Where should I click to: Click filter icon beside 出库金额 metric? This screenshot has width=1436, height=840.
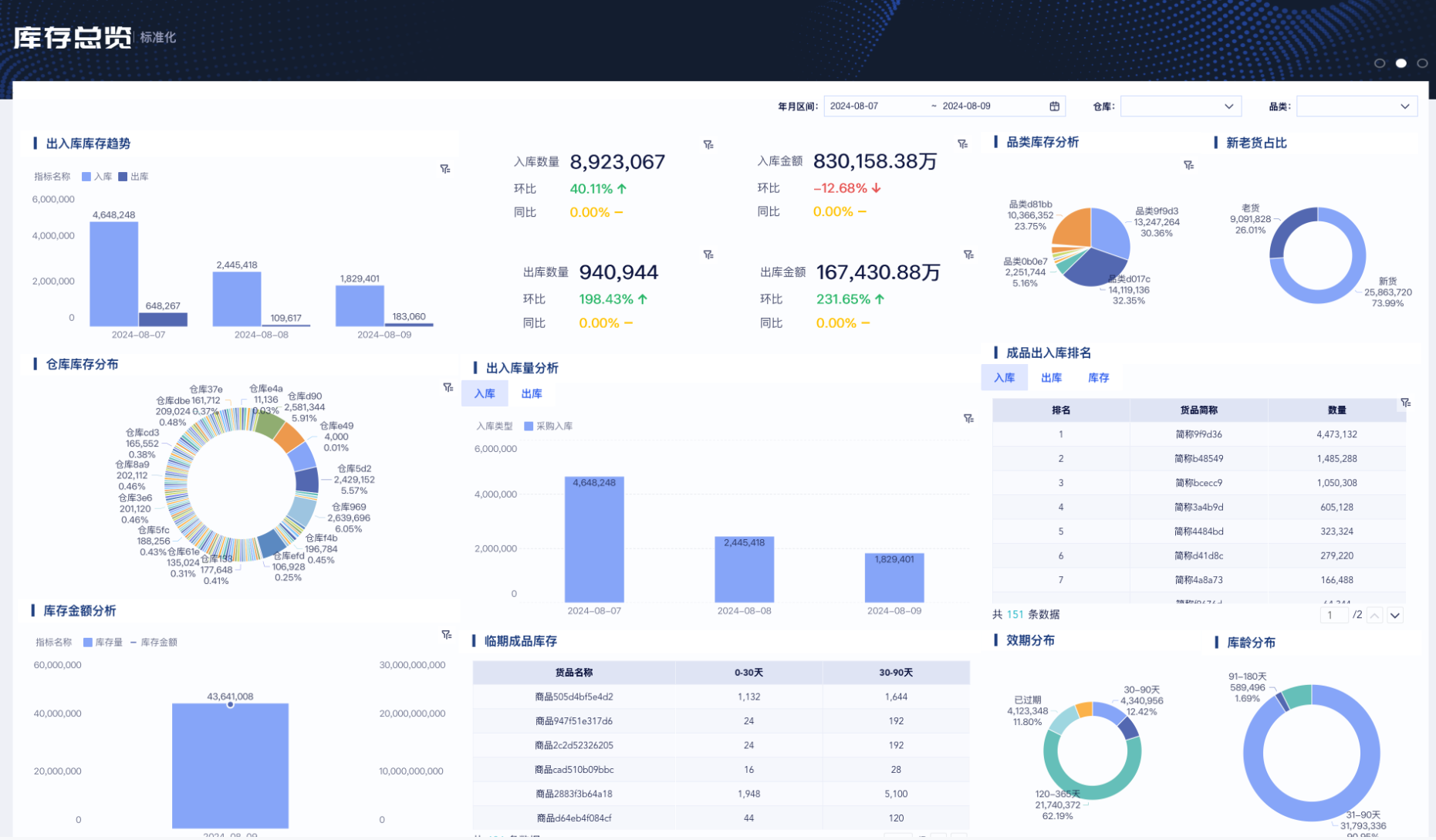[968, 255]
